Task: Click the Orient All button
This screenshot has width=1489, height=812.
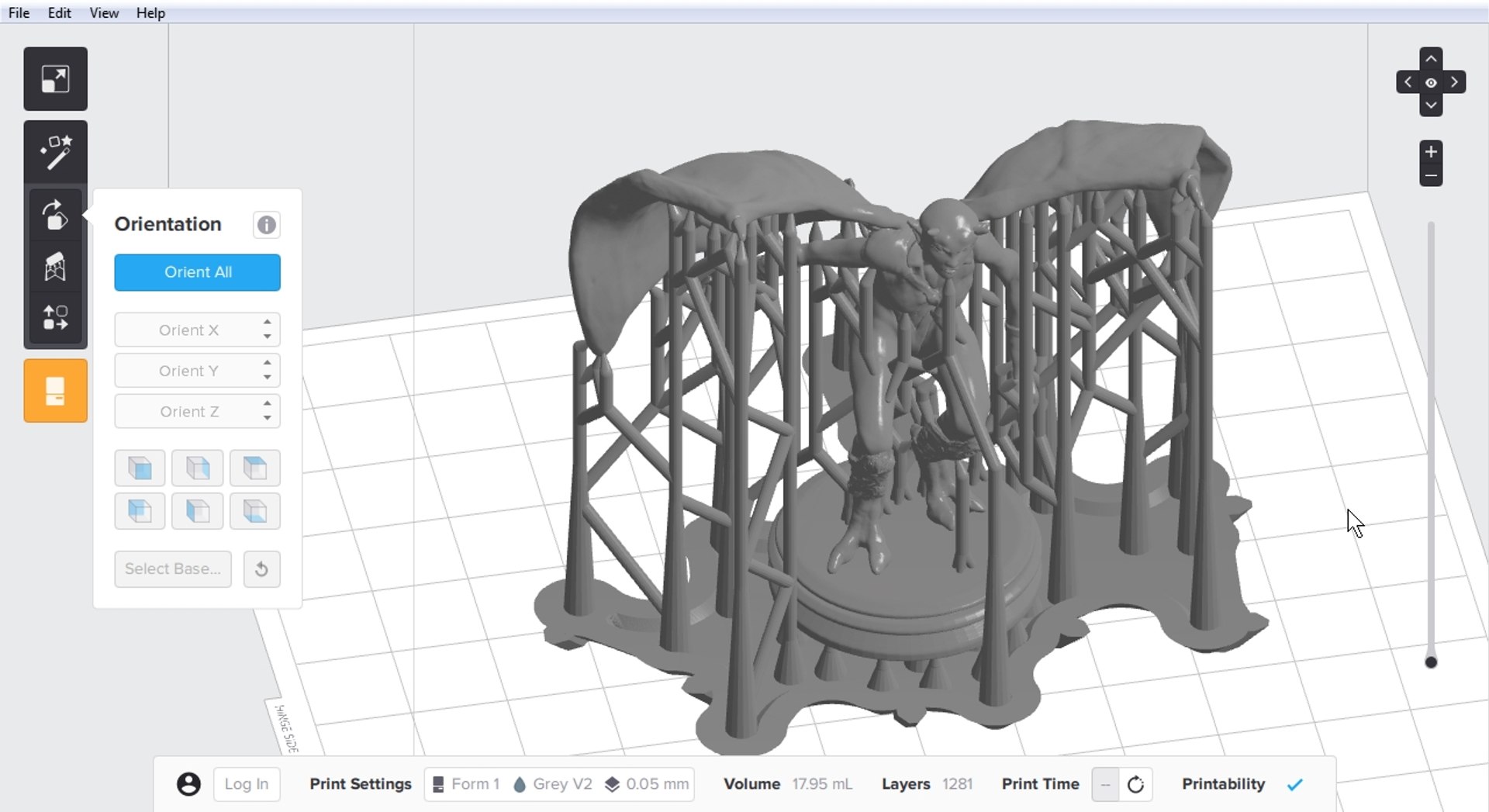Action: 198,272
